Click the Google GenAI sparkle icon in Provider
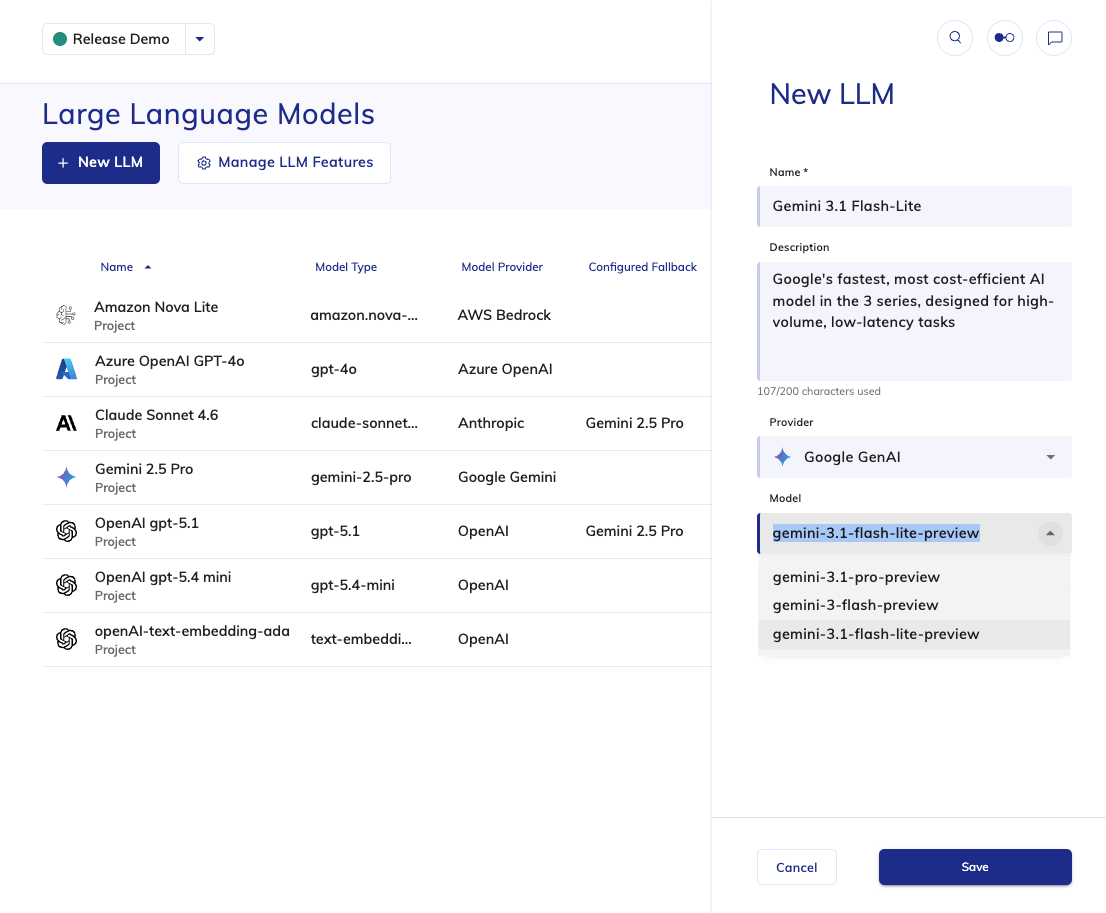1106x913 pixels. click(782, 457)
